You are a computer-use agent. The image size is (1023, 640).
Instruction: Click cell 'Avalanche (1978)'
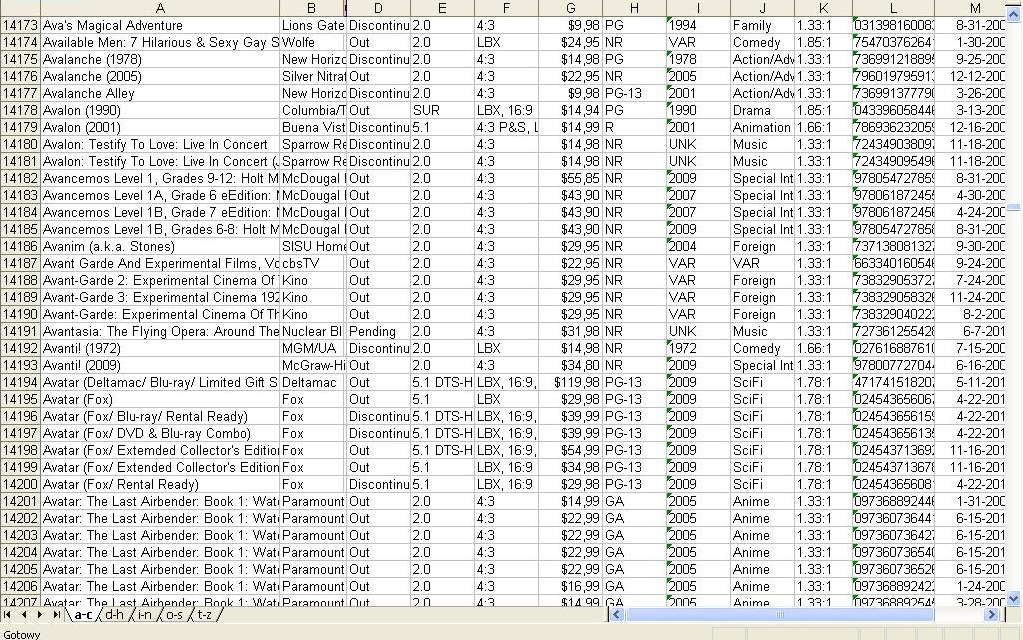click(160, 59)
